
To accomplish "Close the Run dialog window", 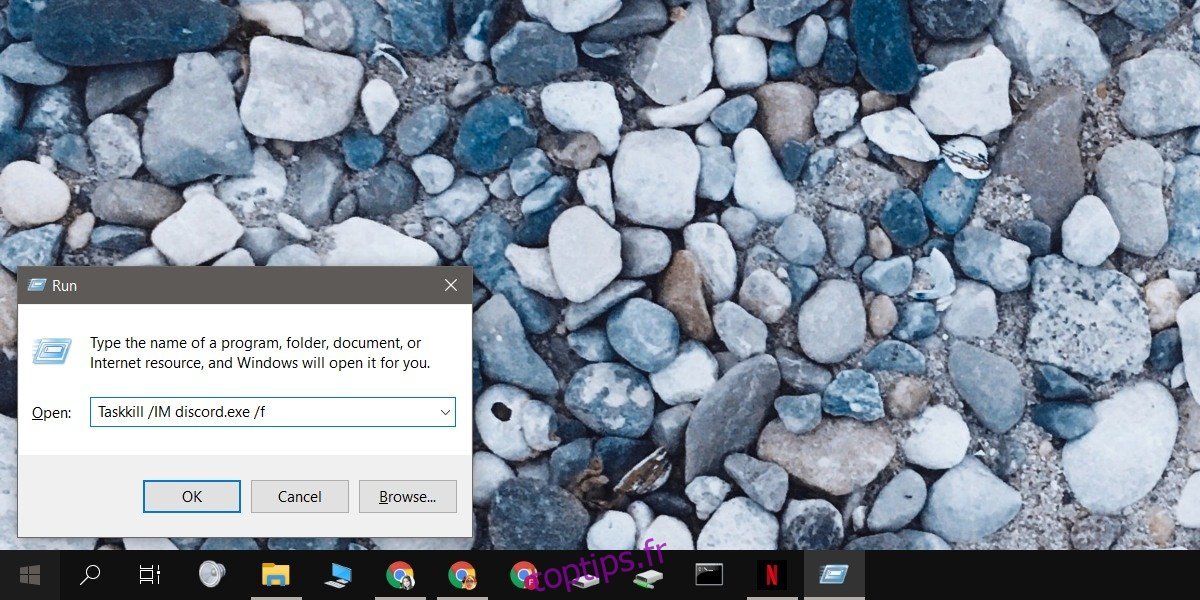I will [451, 285].
